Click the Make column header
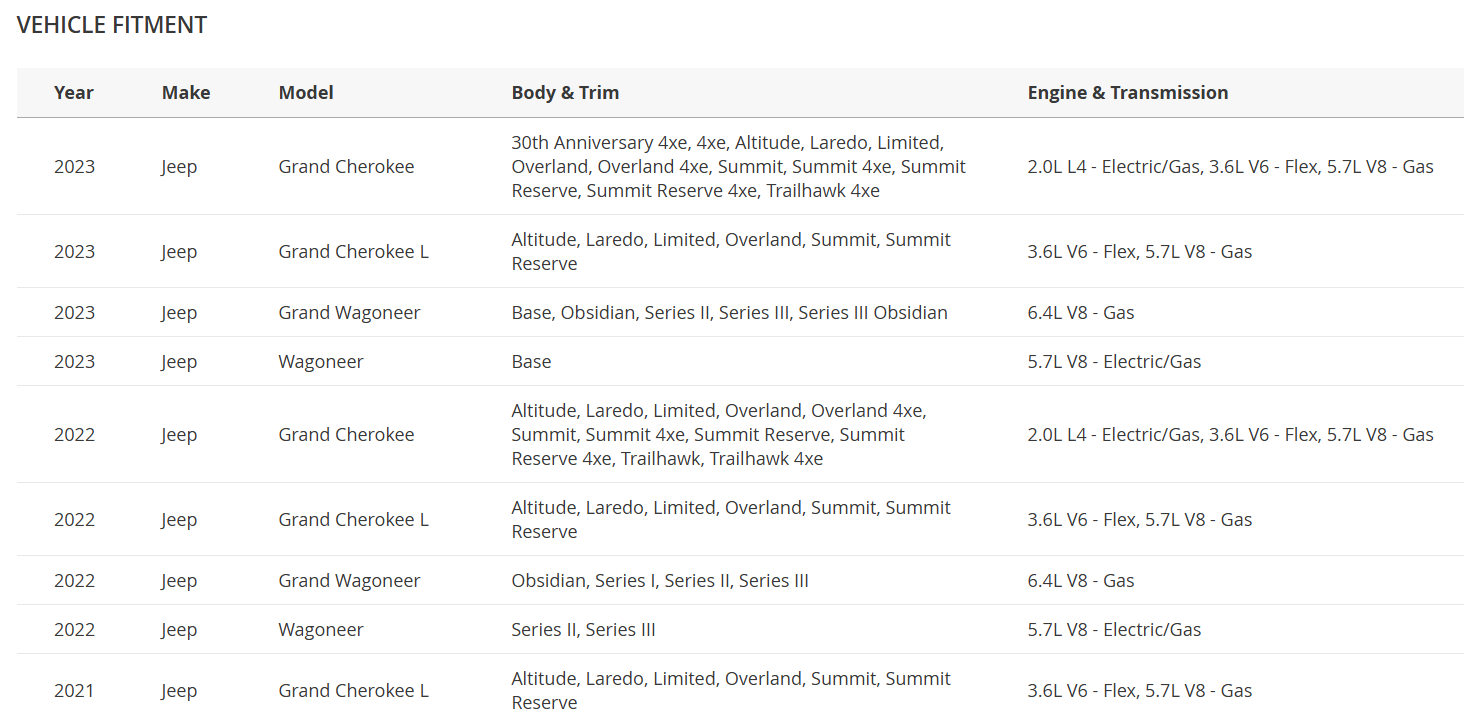 186,93
